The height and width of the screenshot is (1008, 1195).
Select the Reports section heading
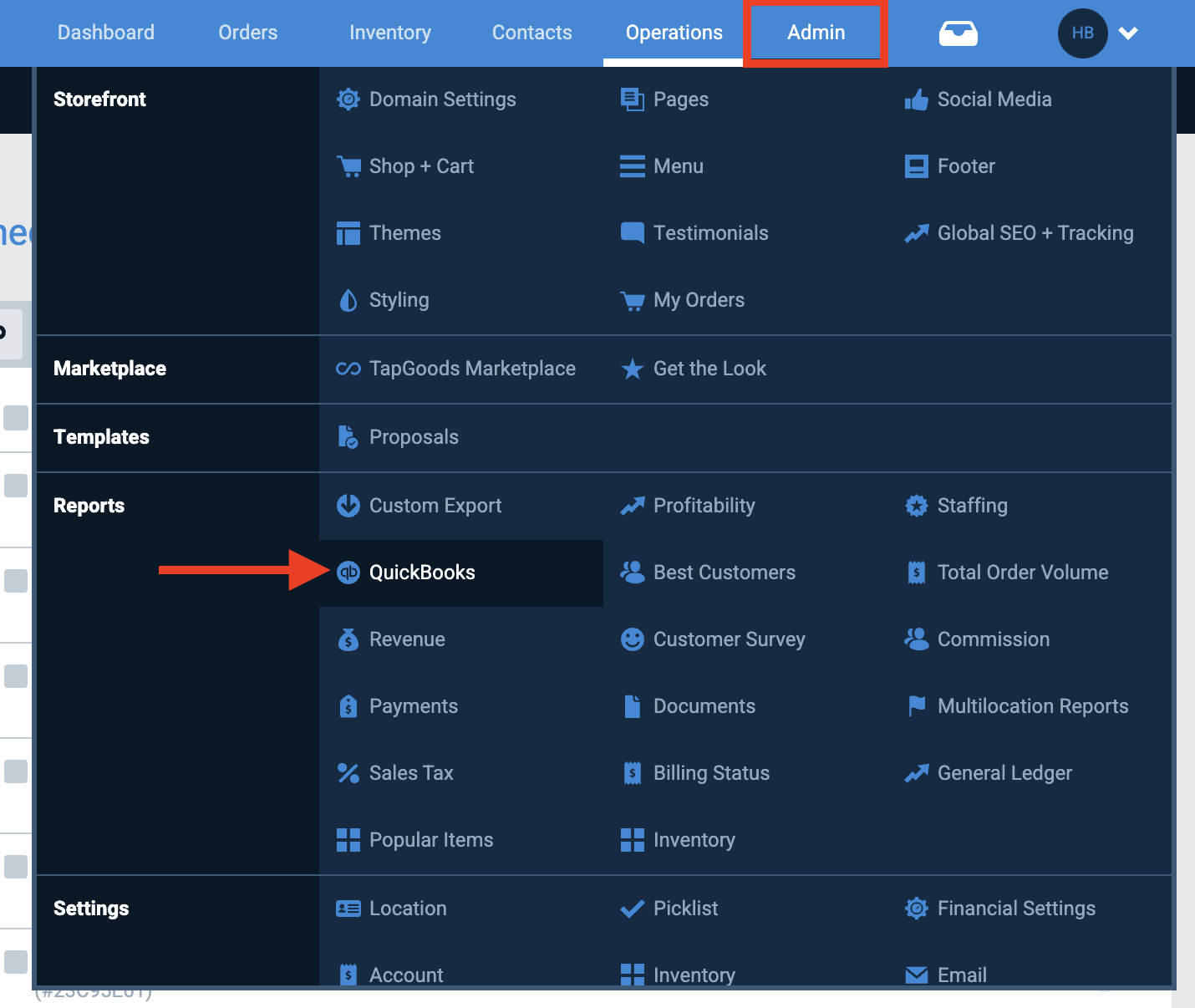coord(89,506)
